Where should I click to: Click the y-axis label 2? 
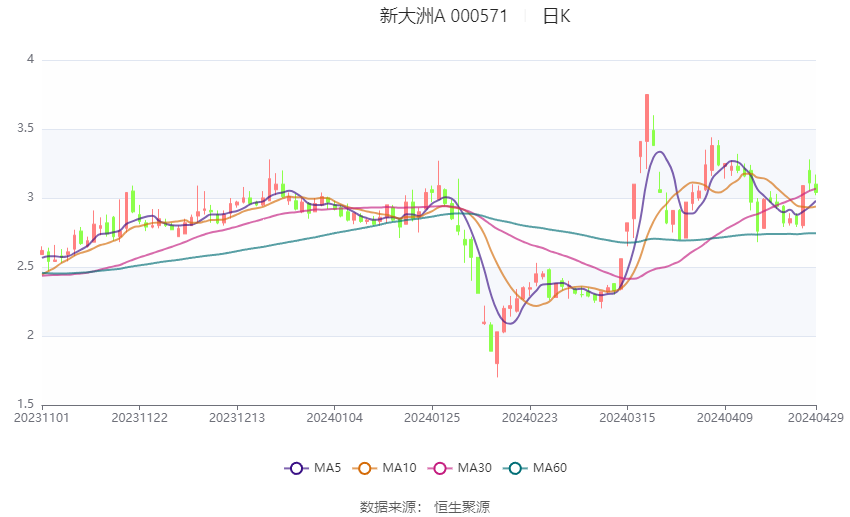tap(30, 335)
